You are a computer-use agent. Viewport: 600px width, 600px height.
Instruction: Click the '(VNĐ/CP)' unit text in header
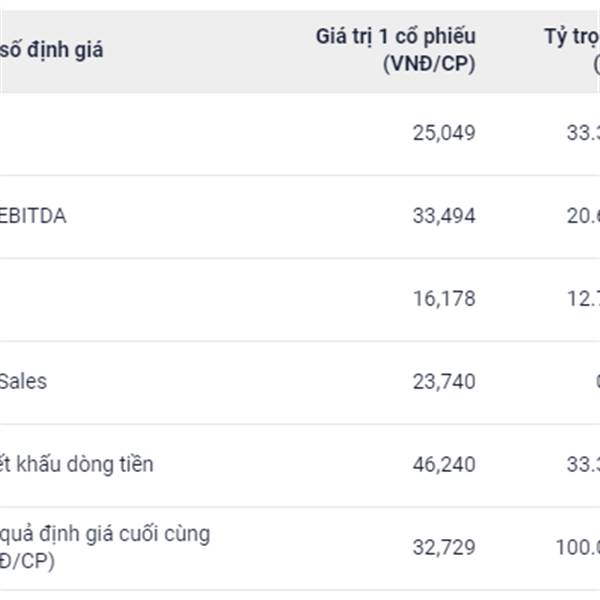429,64
